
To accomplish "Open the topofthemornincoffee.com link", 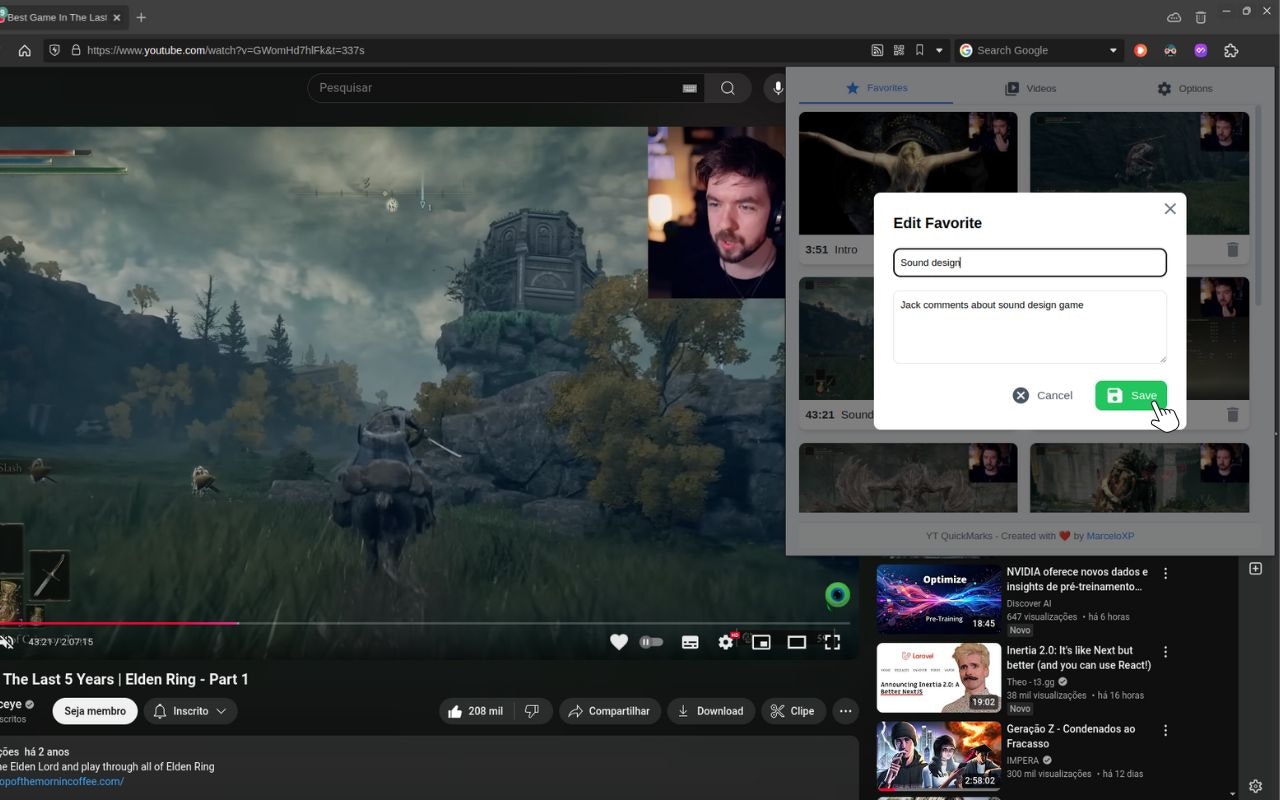I will (62, 782).
